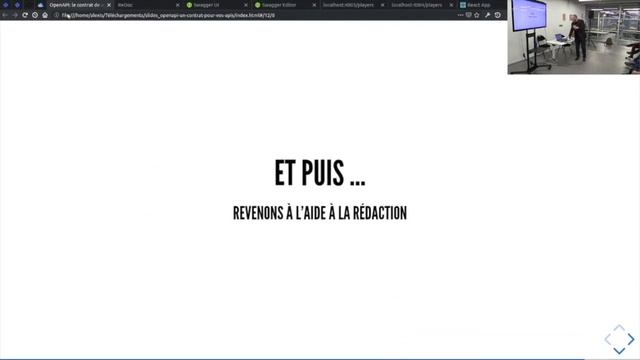Switch to the Swagger Editor tab
Image resolution: width=640 pixels, height=360 pixels.
coord(284,5)
